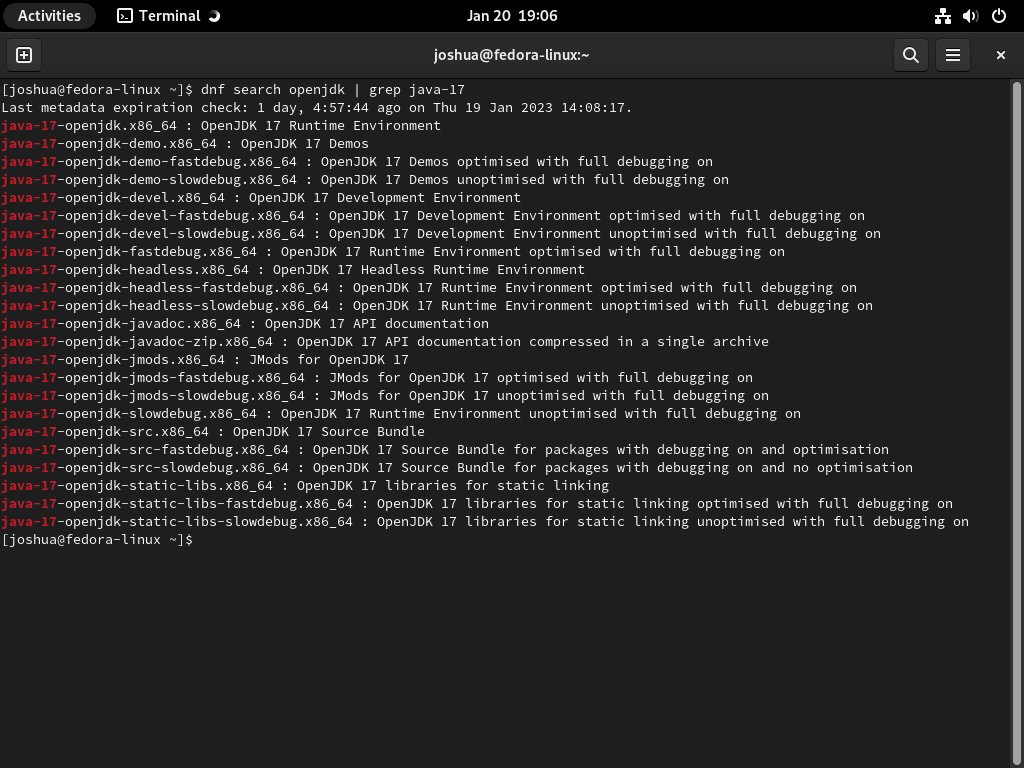Click the hamburger menu icon
1024x768 pixels.
[x=952, y=55]
